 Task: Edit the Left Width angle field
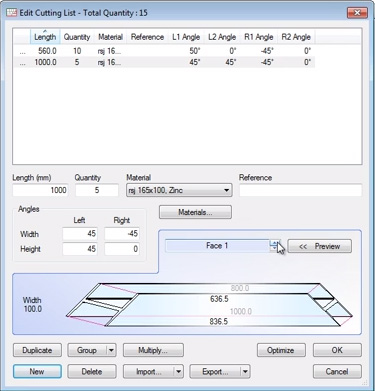coord(80,234)
